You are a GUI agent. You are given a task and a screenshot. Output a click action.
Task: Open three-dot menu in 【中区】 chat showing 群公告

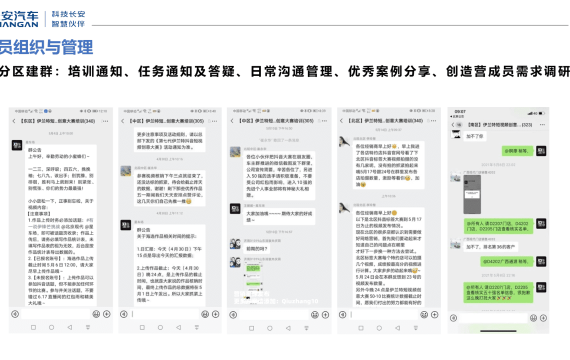(214, 121)
